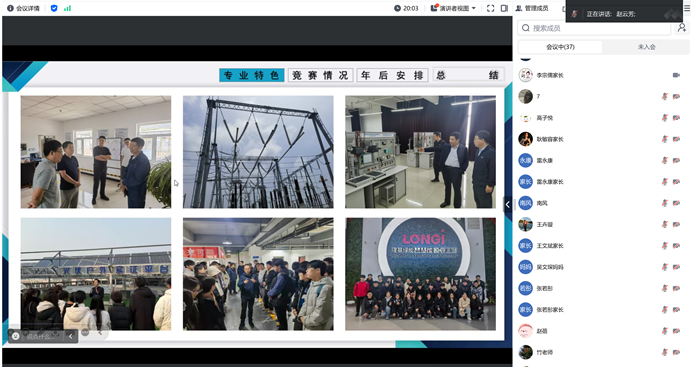Open the 演讲者视图 view dropdown
The width and height of the screenshot is (691, 367).
(x=453, y=8)
